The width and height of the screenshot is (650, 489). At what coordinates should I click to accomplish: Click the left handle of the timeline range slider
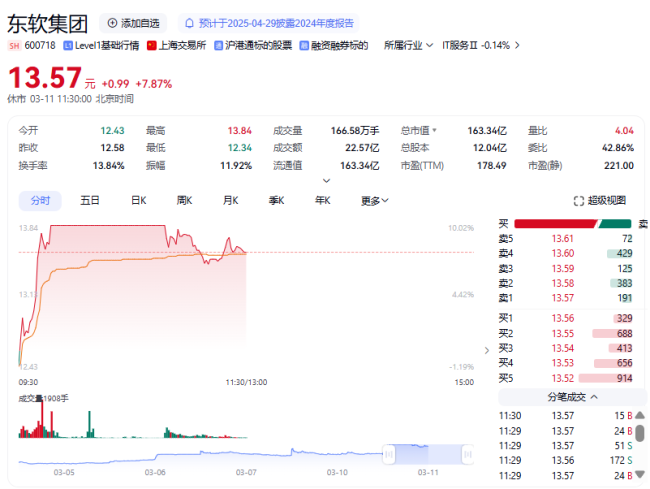[389, 455]
